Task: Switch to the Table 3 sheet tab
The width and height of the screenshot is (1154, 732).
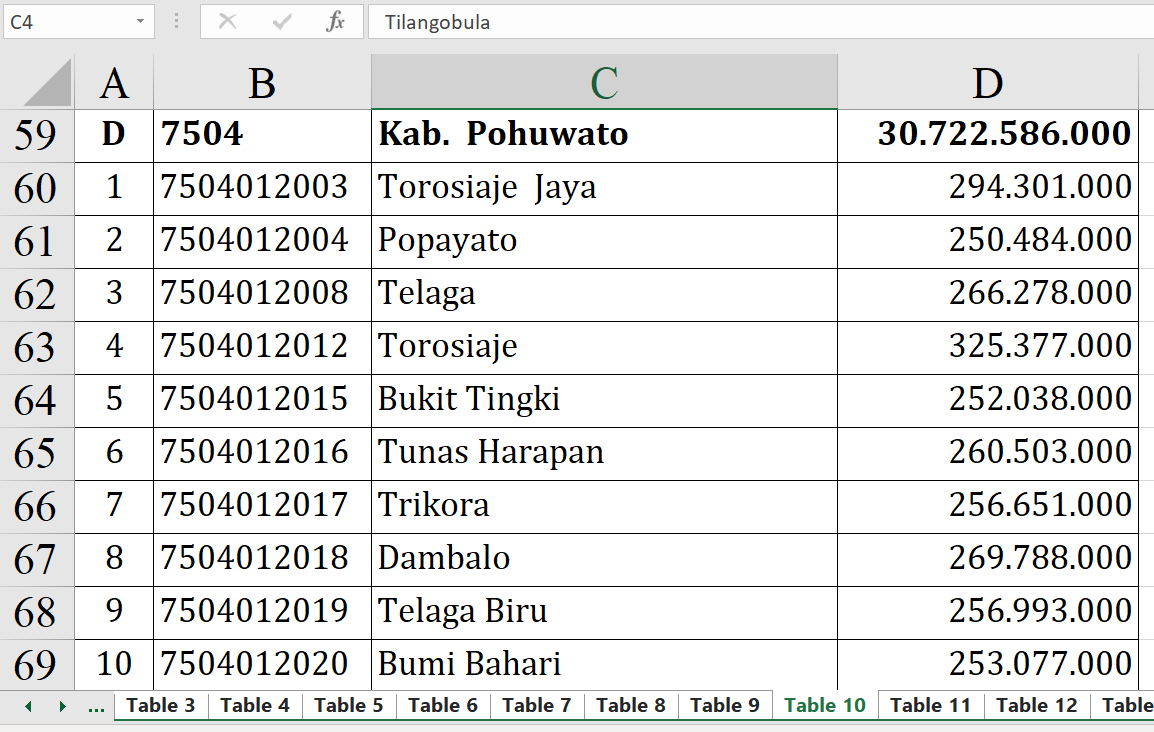Action: click(x=160, y=705)
